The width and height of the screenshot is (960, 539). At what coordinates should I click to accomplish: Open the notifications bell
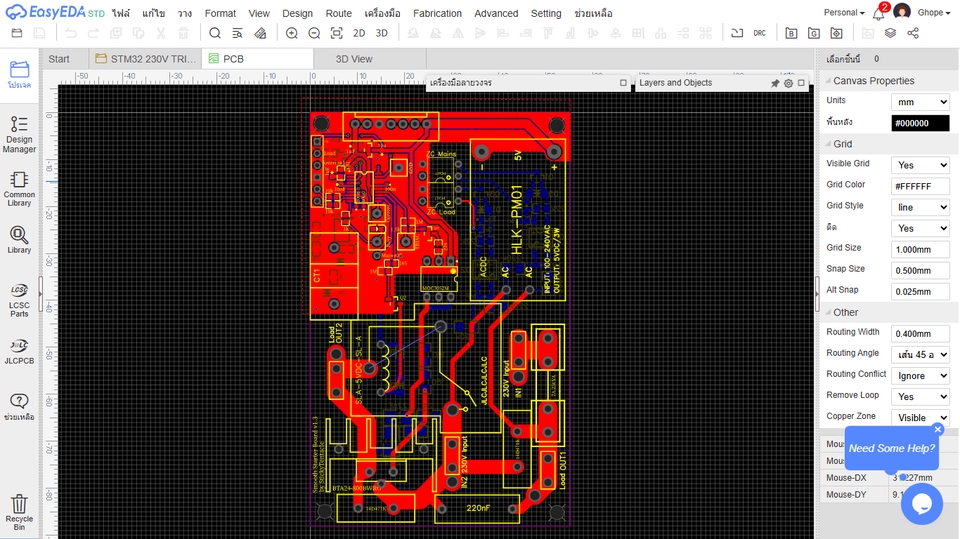coord(879,13)
